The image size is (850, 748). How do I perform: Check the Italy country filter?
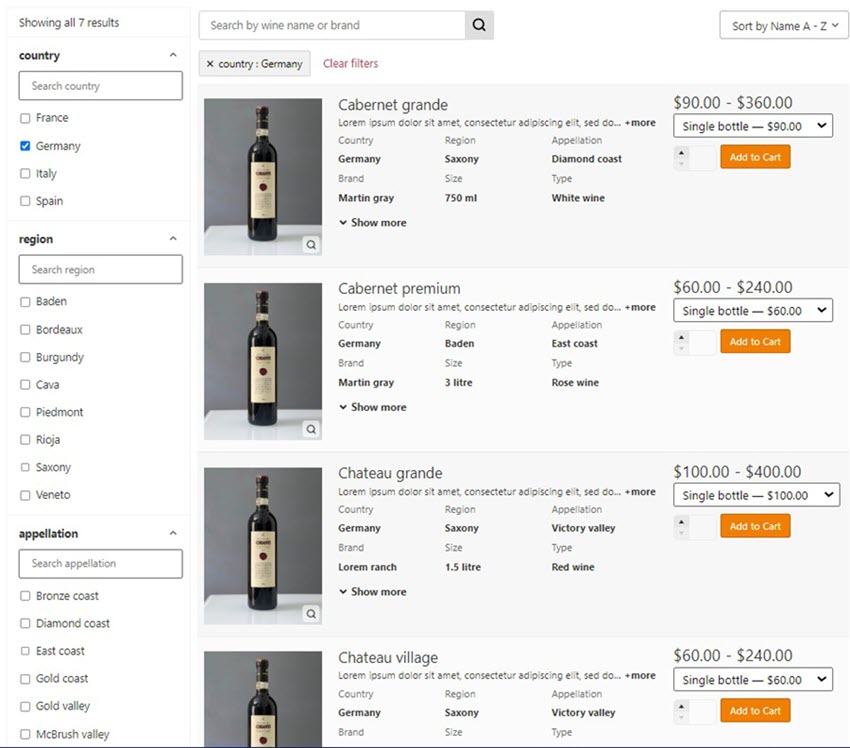(25, 173)
